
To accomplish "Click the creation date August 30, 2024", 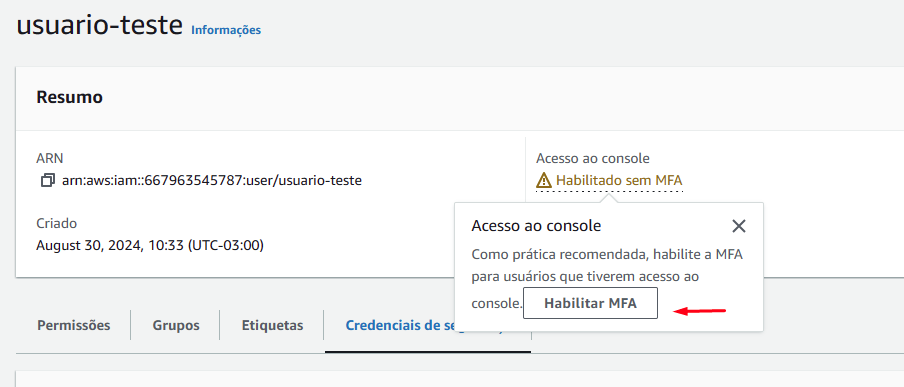I will 150,246.
